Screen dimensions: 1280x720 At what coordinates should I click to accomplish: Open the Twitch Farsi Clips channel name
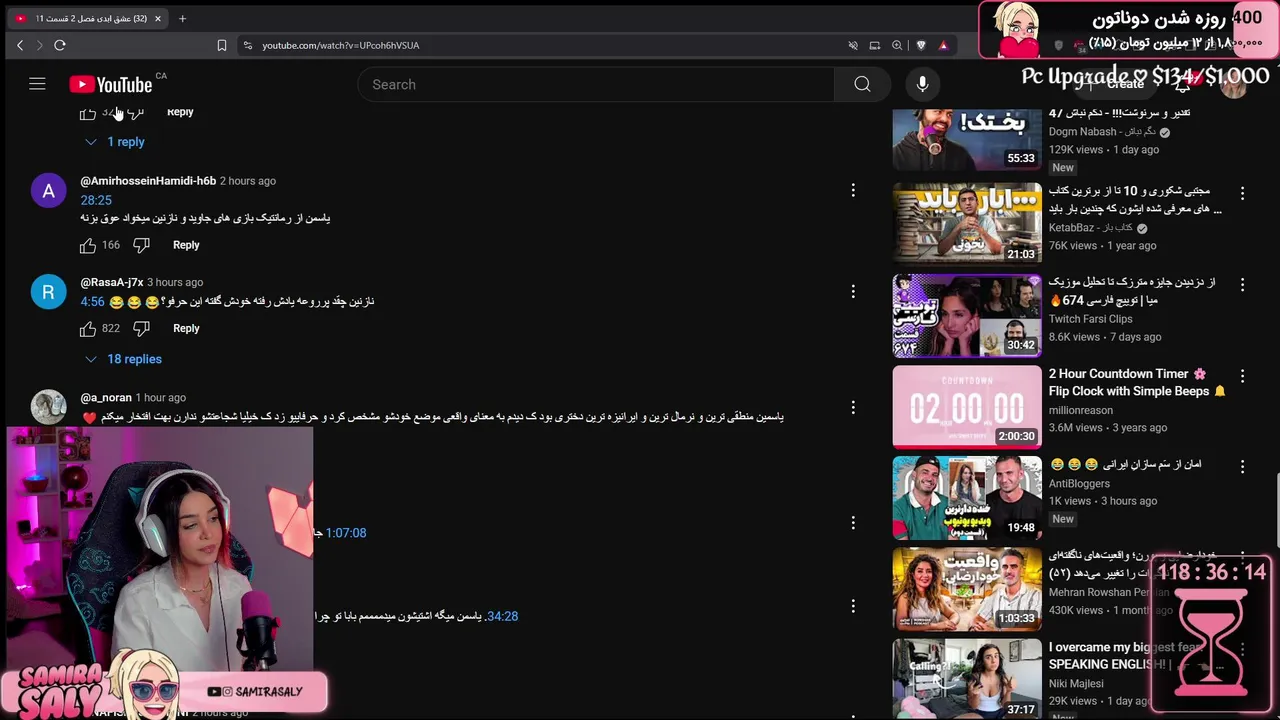[x=1090, y=319]
